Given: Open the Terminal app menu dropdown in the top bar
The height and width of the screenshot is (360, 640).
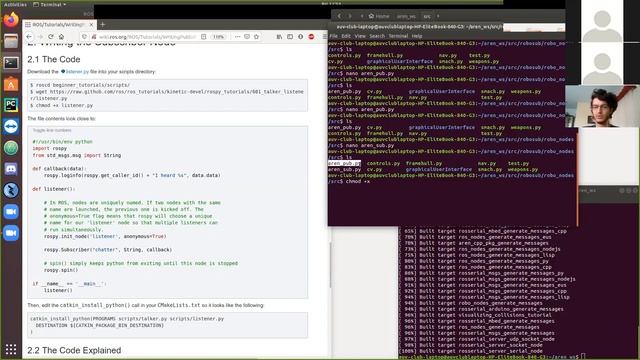Looking at the screenshot, I should 49,4.
